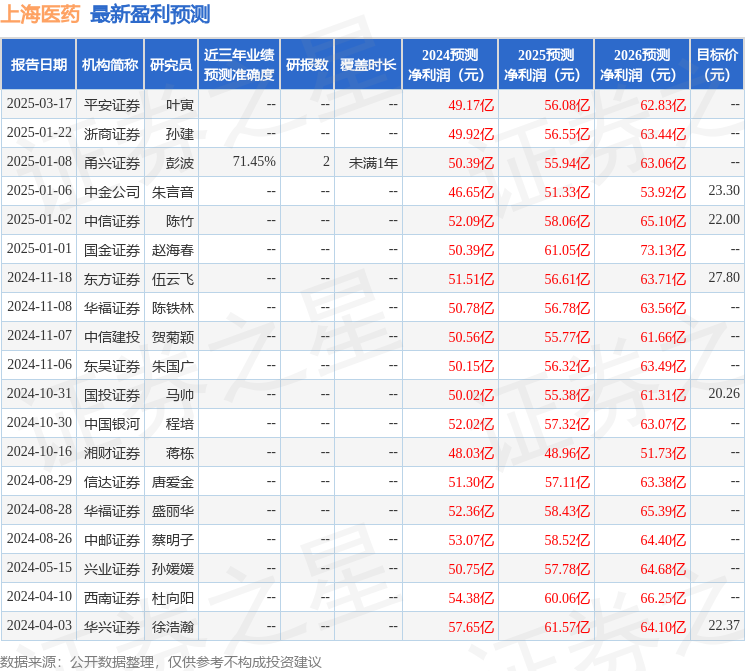745x671 pixels.
Task: Click researcher 徐浩瀚
Action: (x=173, y=627)
